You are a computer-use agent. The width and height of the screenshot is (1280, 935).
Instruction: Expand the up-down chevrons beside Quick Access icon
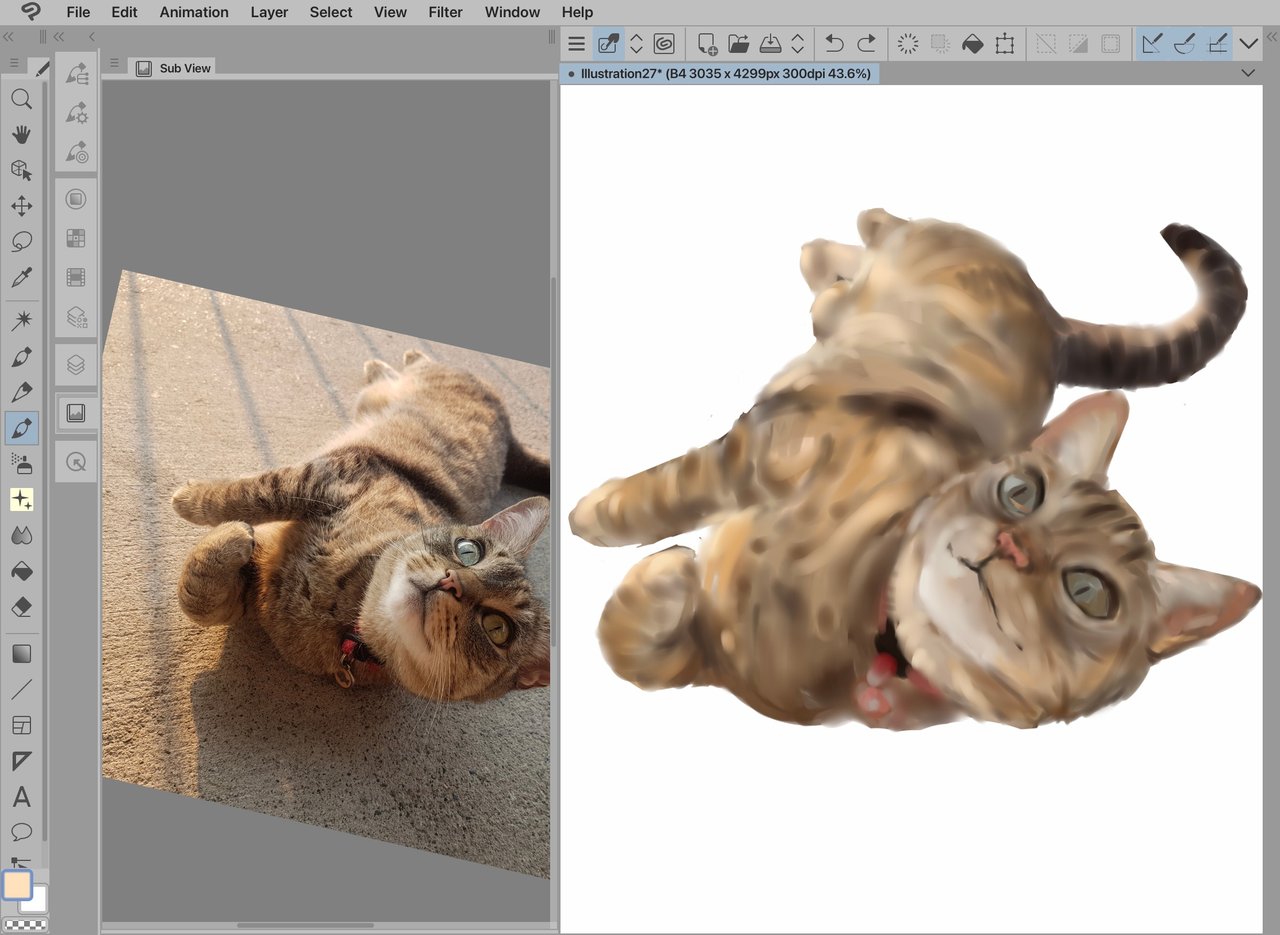636,44
